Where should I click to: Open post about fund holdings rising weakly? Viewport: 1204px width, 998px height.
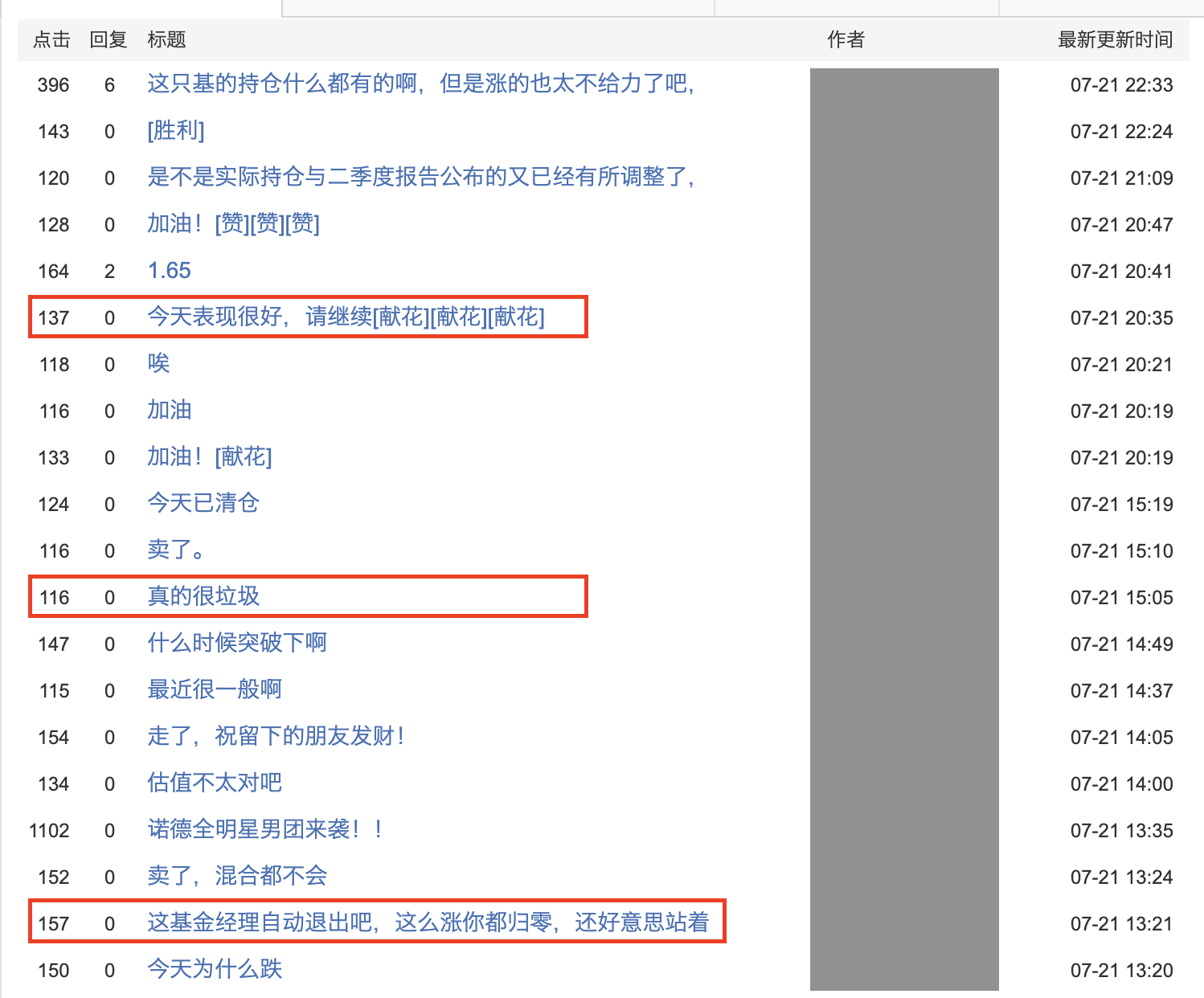tap(420, 84)
